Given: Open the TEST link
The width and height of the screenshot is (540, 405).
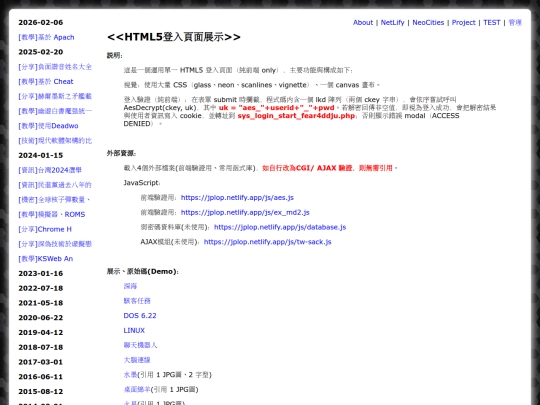Looking at the screenshot, I should (x=491, y=22).
